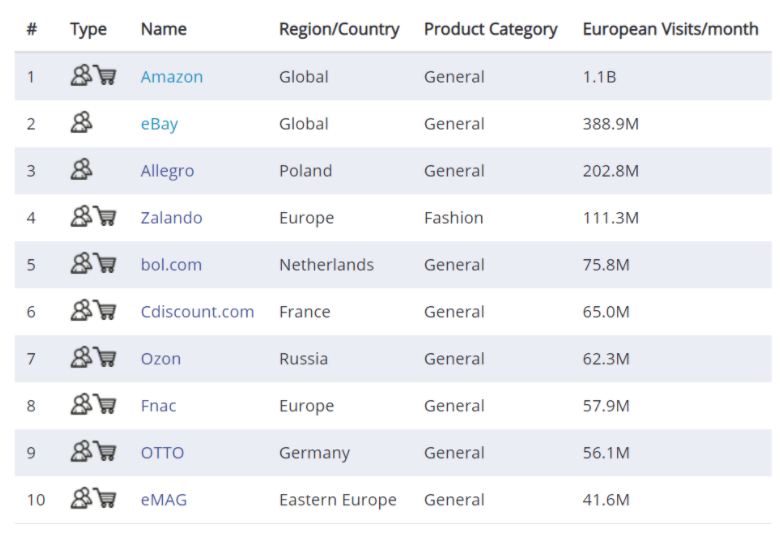The image size is (782, 535).
Task: Click the type icon in Ozon row
Action: pyautogui.click(x=93, y=358)
